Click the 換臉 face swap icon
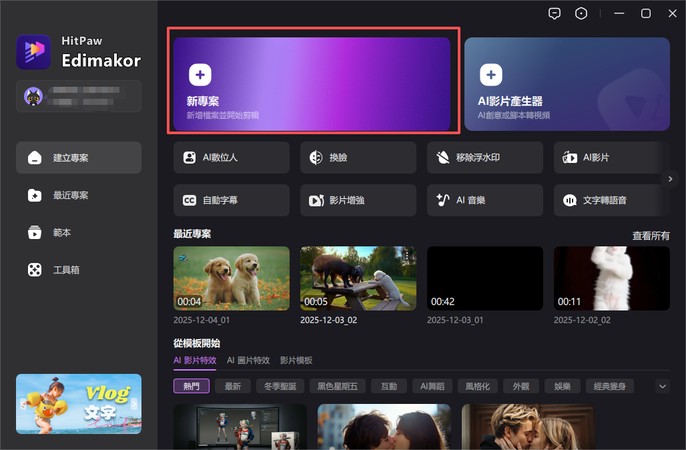Image resolution: width=686 pixels, height=450 pixels. pyautogui.click(x=316, y=157)
